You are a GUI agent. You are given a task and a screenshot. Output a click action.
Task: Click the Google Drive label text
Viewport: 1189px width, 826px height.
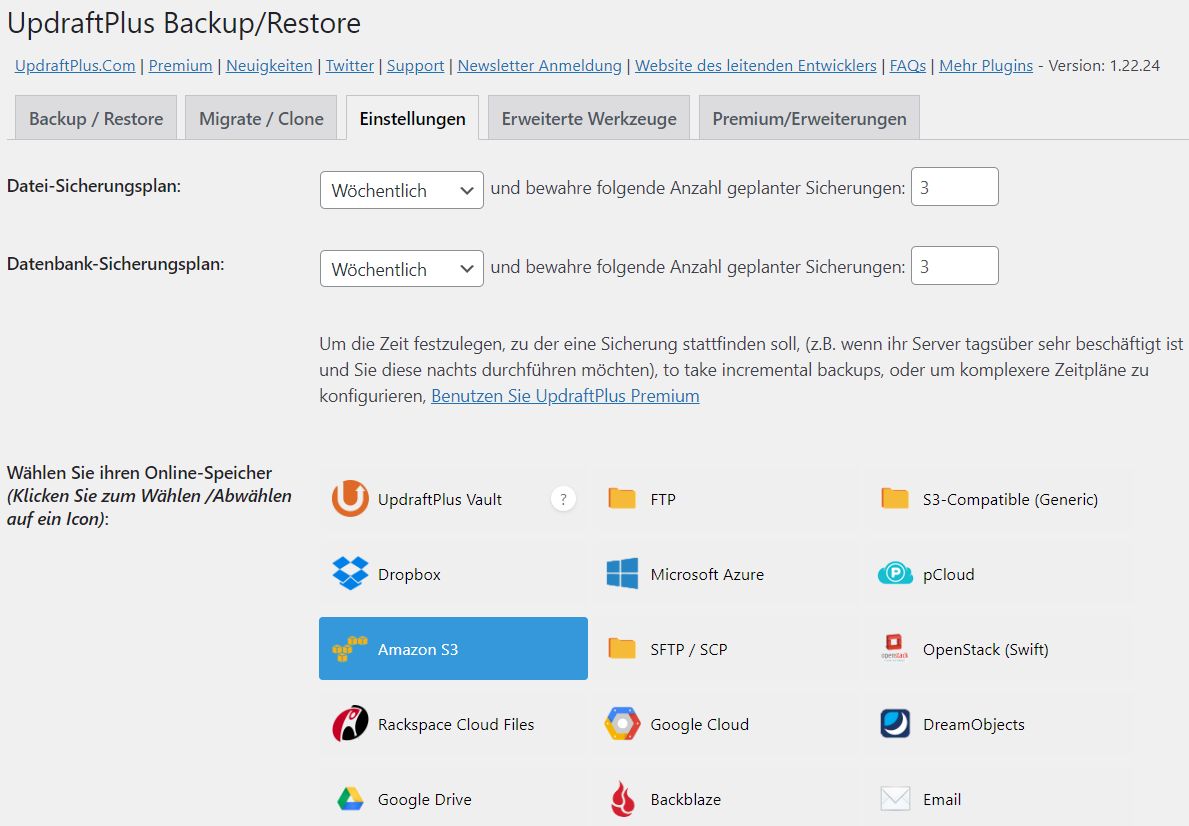tap(425, 799)
